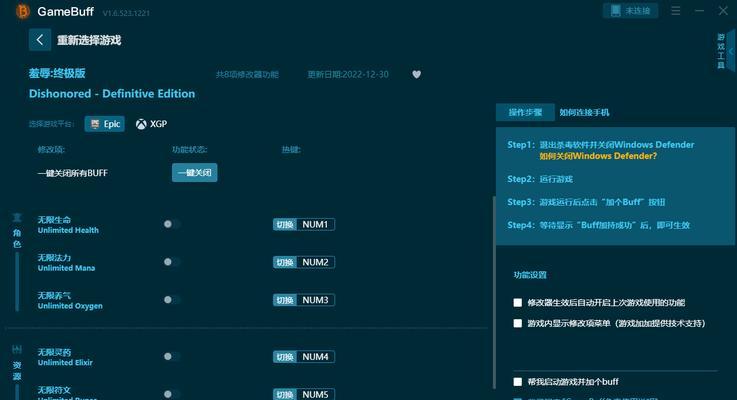Click the 共8项修改器功能 text
Screen dimensions: 737x400
pyautogui.click(x=247, y=74)
